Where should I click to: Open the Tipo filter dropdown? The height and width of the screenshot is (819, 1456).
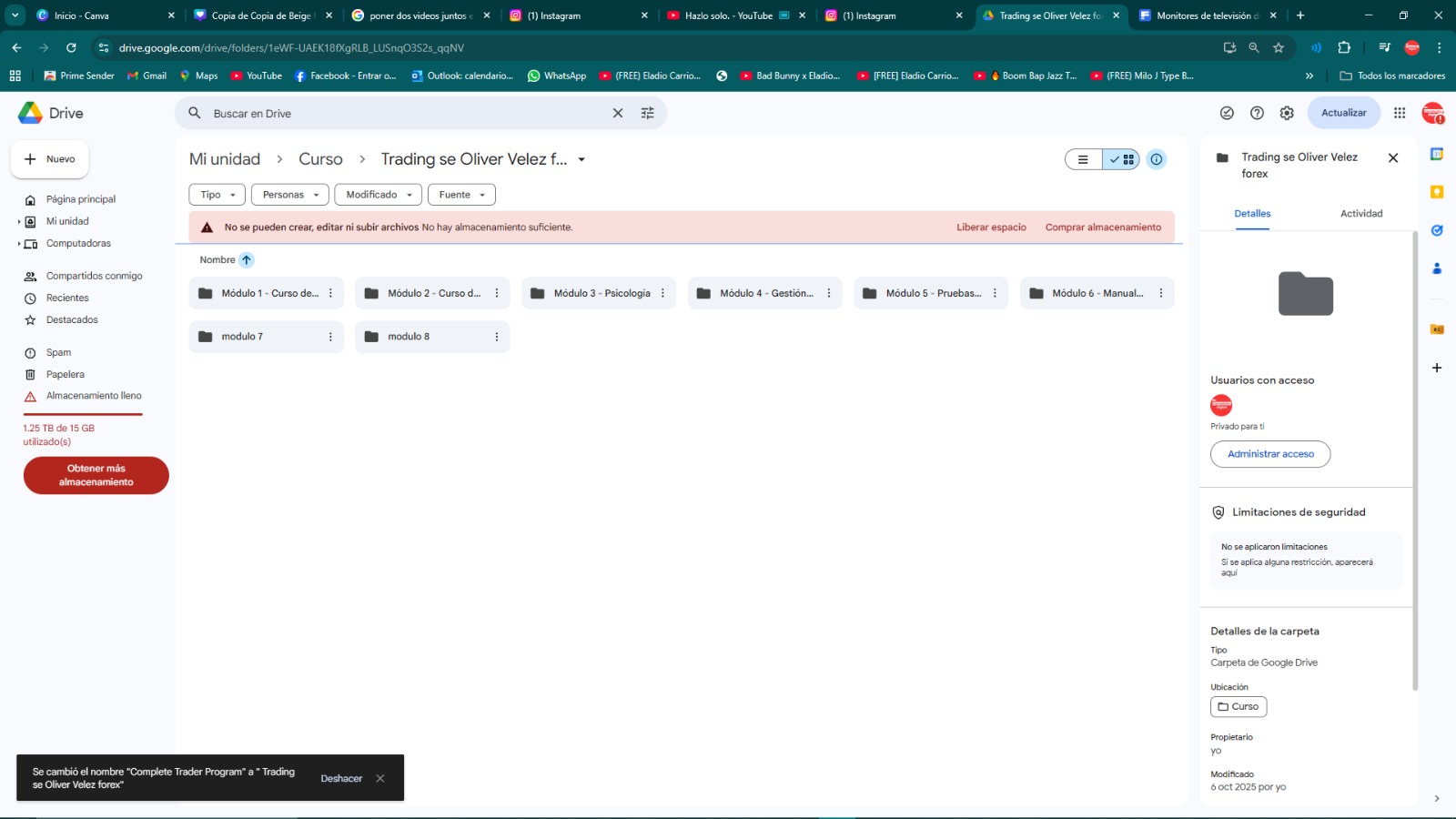click(217, 195)
